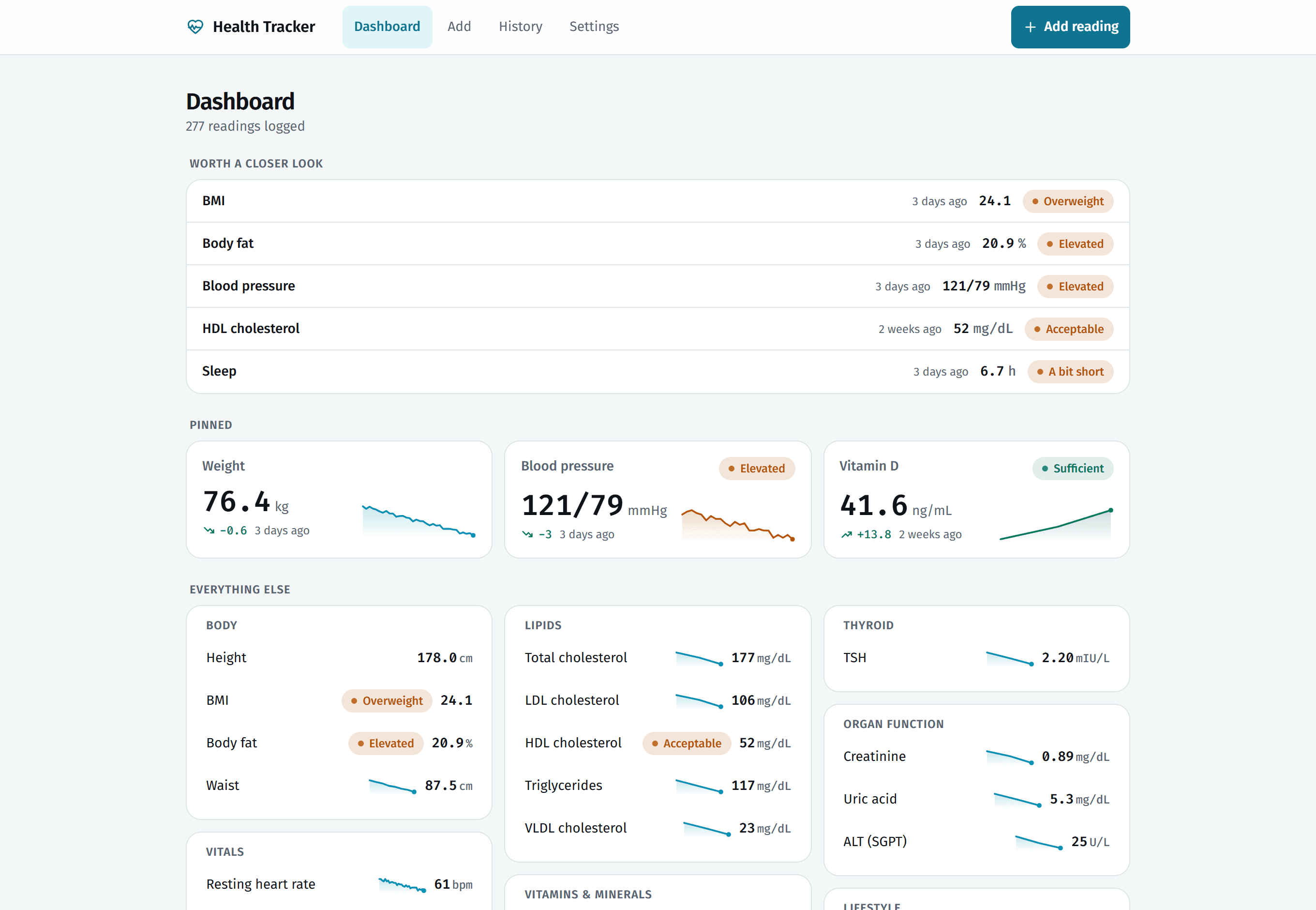Open the History tab

521,27
